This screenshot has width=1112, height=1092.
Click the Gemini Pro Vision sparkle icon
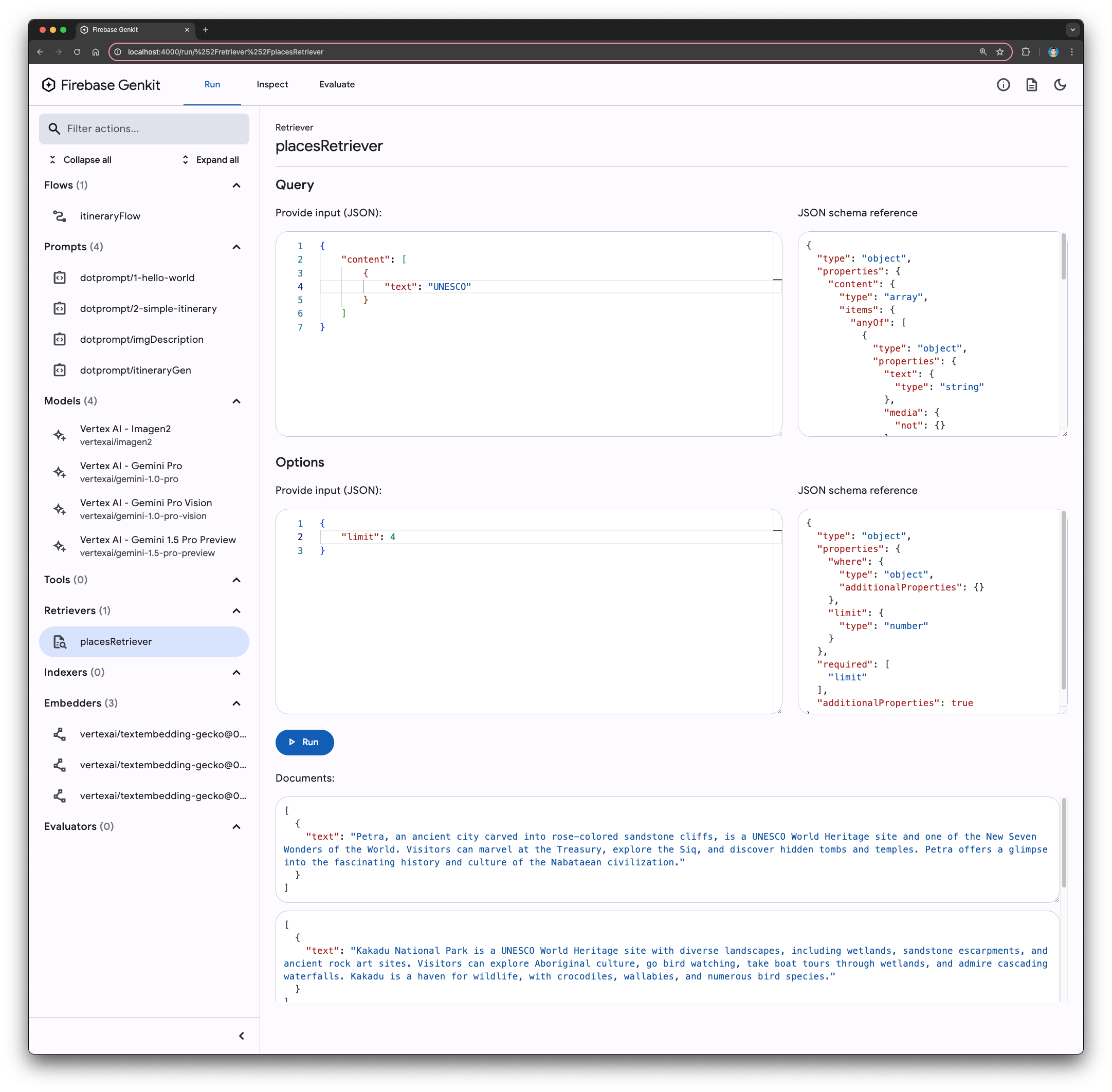[60, 509]
